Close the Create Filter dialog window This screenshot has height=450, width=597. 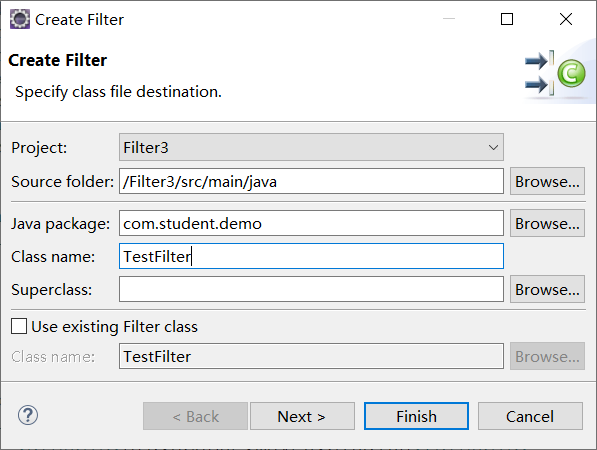tap(566, 19)
